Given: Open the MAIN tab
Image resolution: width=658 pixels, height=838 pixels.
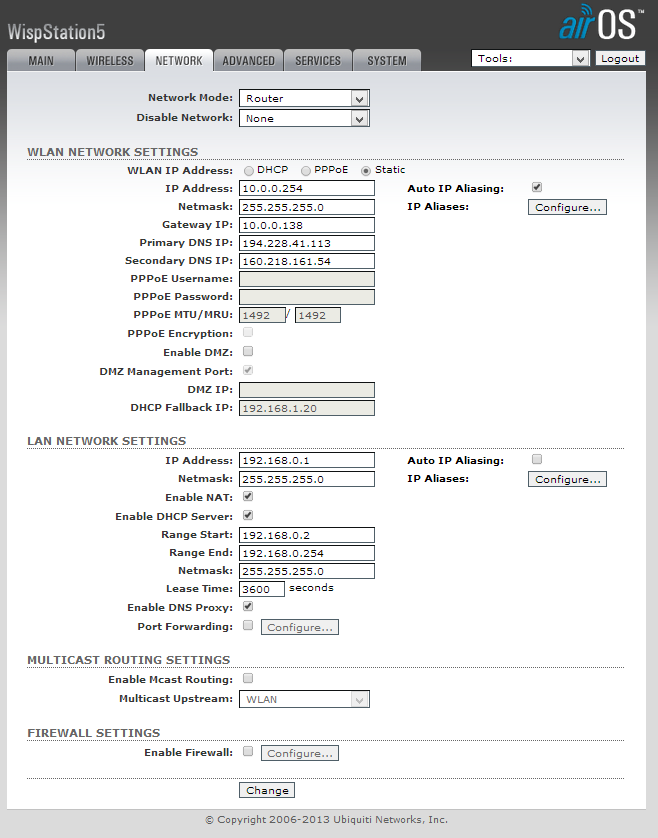Looking at the screenshot, I should (41, 60).
